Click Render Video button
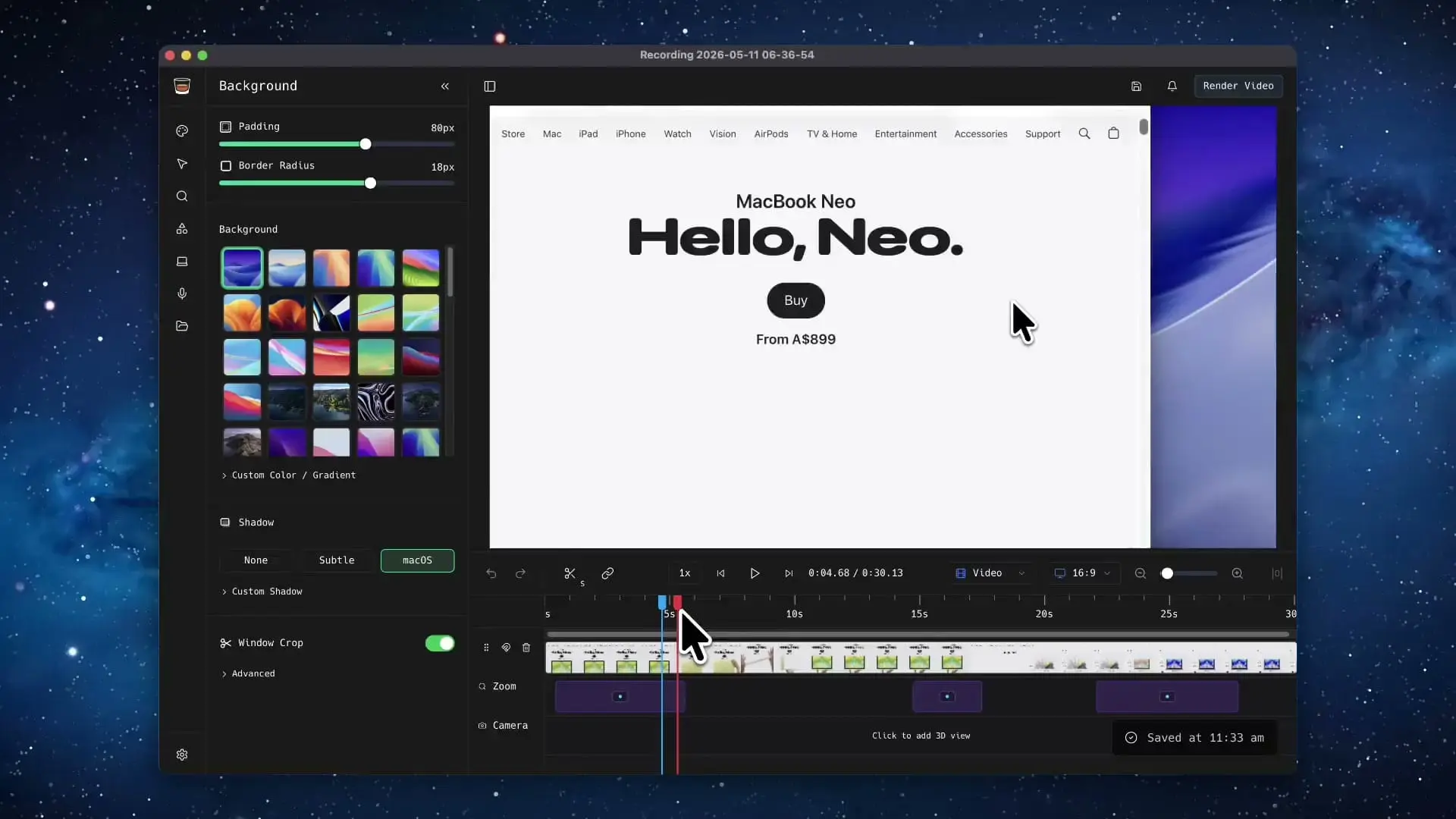The image size is (1456, 819). click(1238, 86)
